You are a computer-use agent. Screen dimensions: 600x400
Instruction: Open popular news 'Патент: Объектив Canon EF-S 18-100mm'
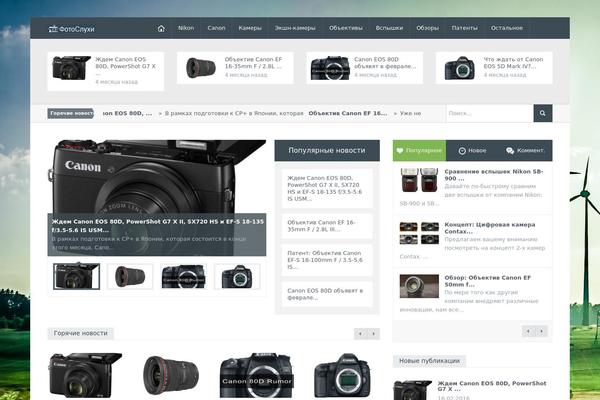pyautogui.click(x=327, y=260)
